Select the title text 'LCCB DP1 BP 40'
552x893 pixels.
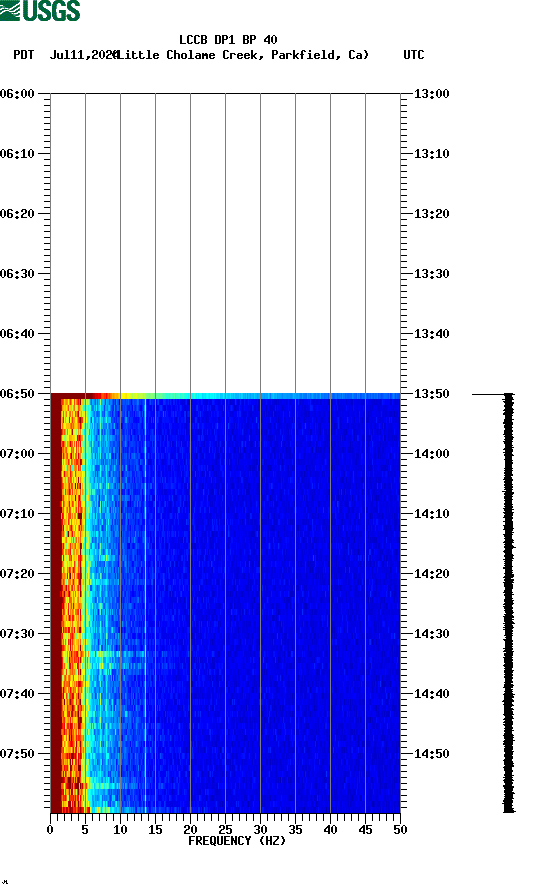228,40
